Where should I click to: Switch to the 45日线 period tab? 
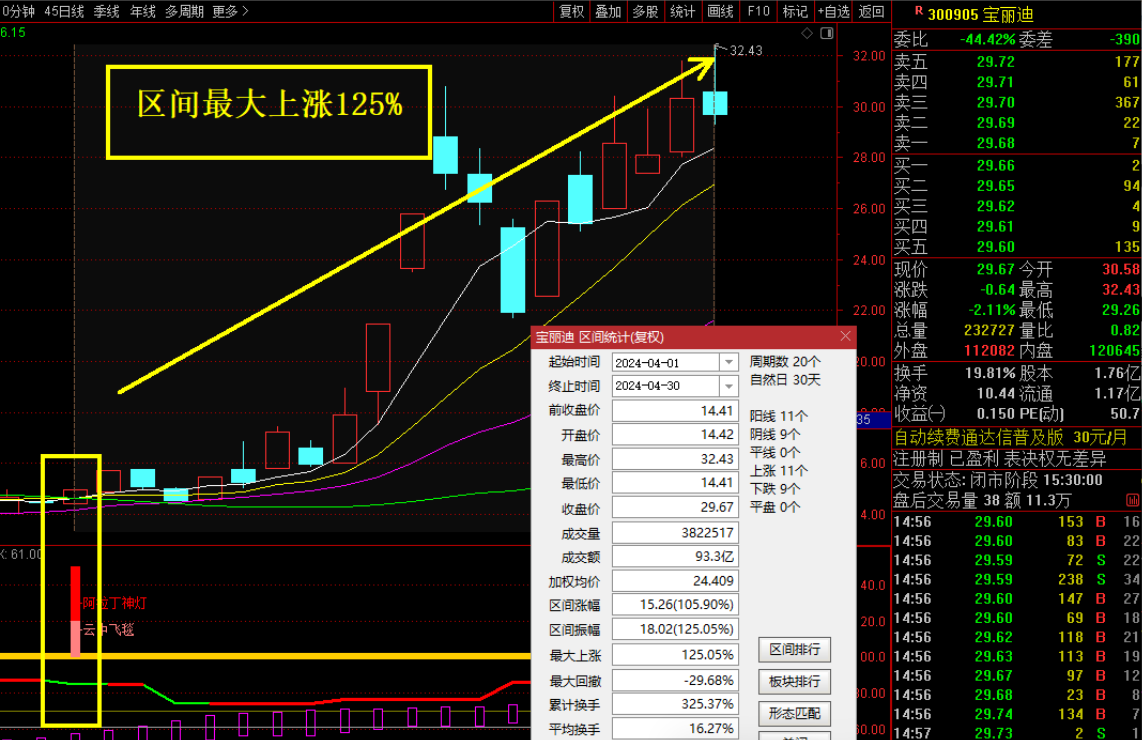pyautogui.click(x=64, y=12)
